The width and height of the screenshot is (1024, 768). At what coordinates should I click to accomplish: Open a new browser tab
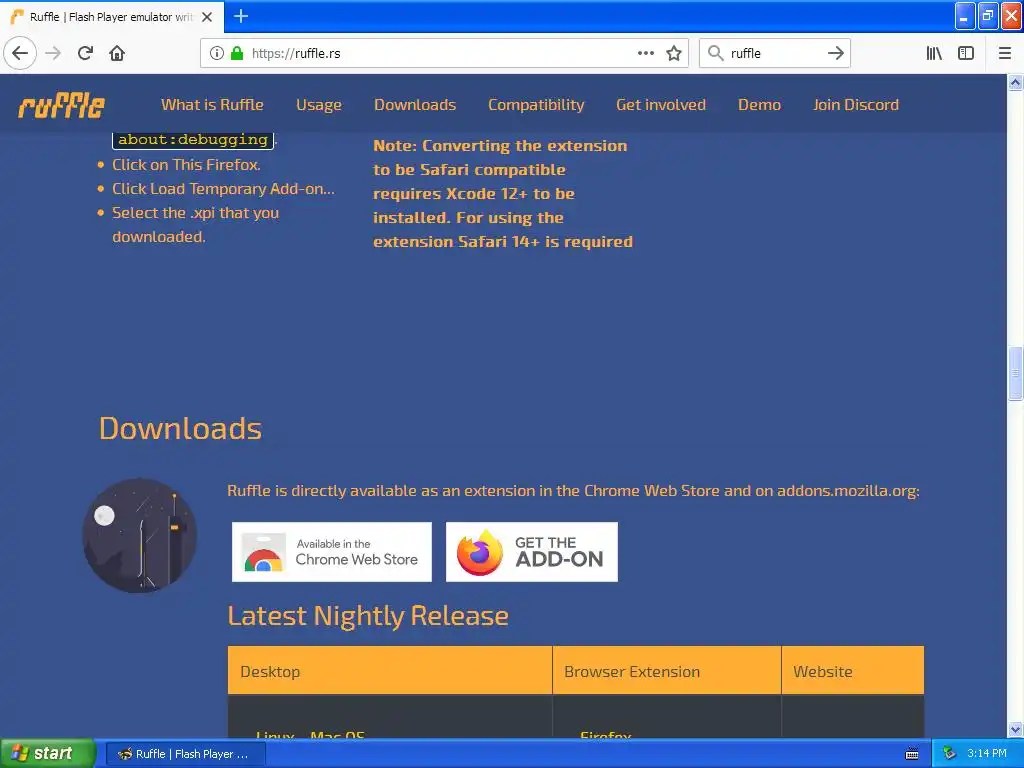tap(241, 16)
